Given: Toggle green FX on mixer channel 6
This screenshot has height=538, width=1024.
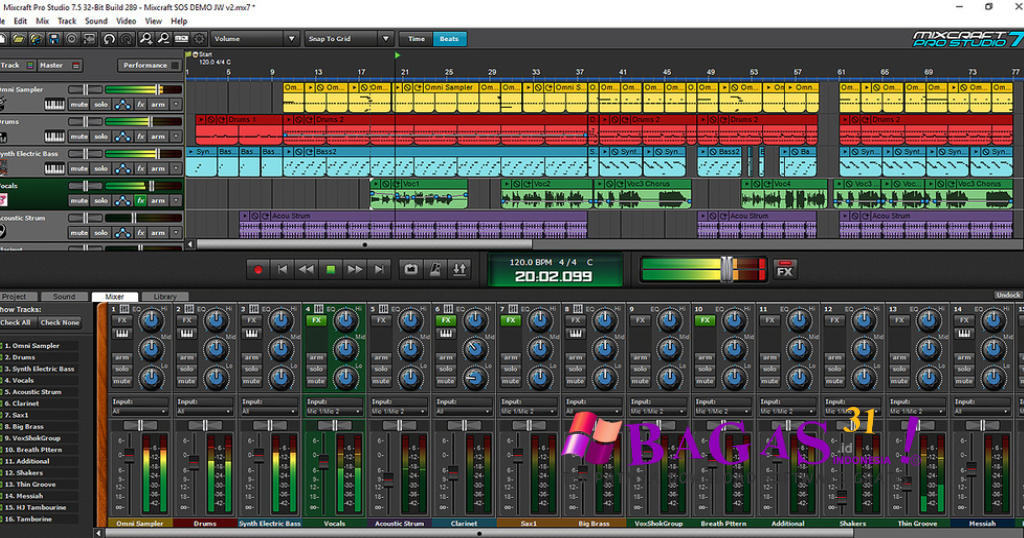Looking at the screenshot, I should (x=445, y=321).
